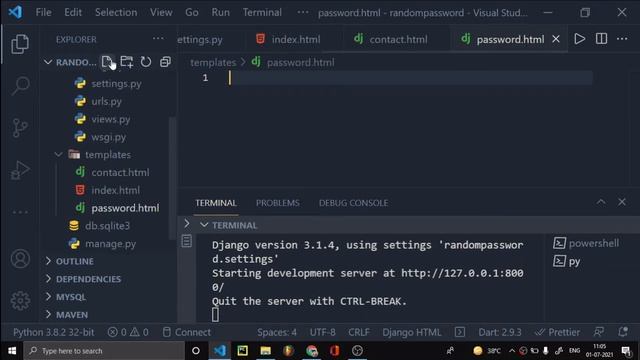The image size is (640, 360).
Task: Click the terminal list icon beside output
Action: pos(187,241)
